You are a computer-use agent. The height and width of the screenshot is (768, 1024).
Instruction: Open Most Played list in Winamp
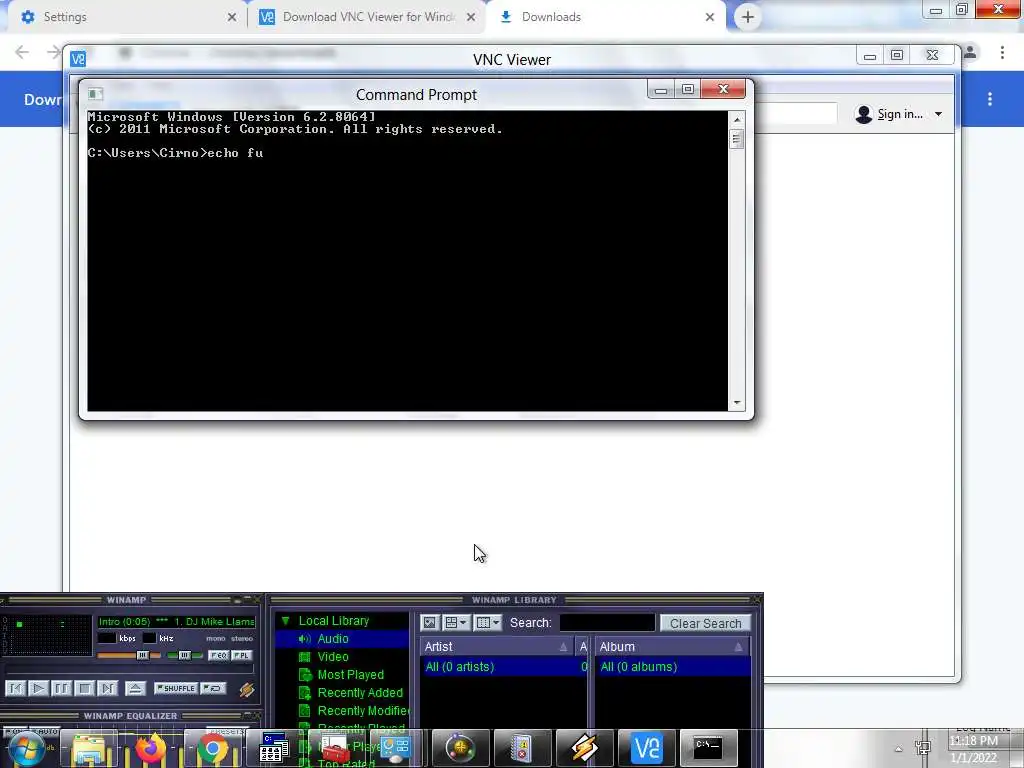pos(351,675)
